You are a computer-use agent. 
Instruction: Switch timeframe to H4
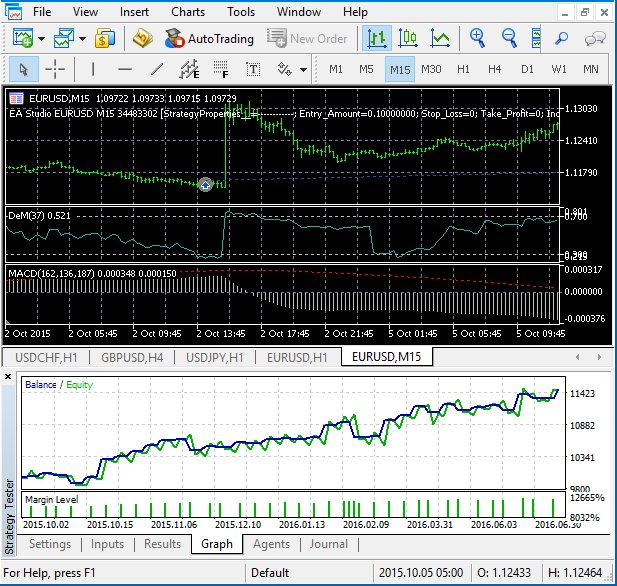[495, 69]
